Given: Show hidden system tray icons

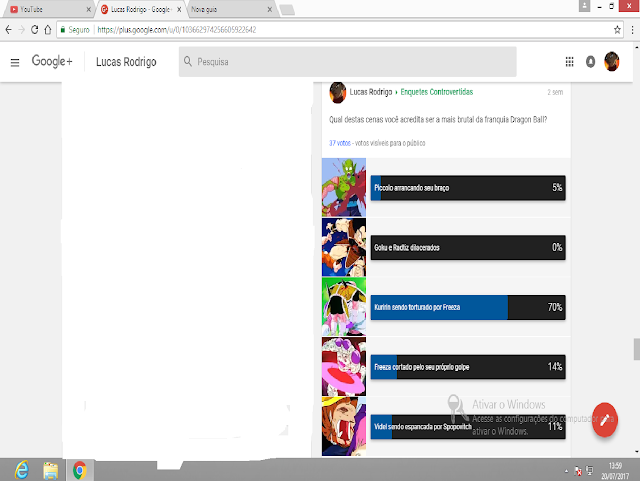Looking at the screenshot, I should pos(566,471).
